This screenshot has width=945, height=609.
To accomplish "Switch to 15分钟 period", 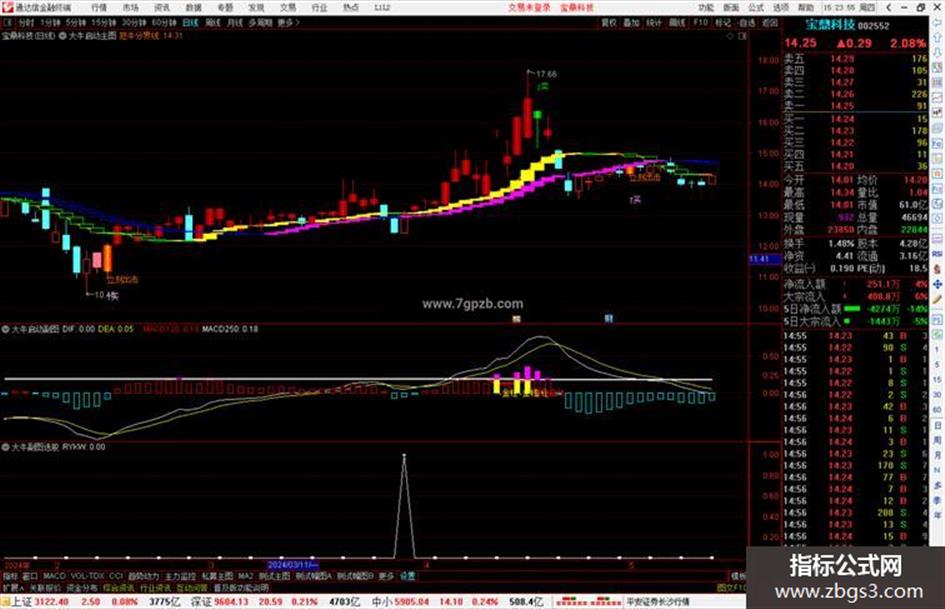I will tap(104, 22).
